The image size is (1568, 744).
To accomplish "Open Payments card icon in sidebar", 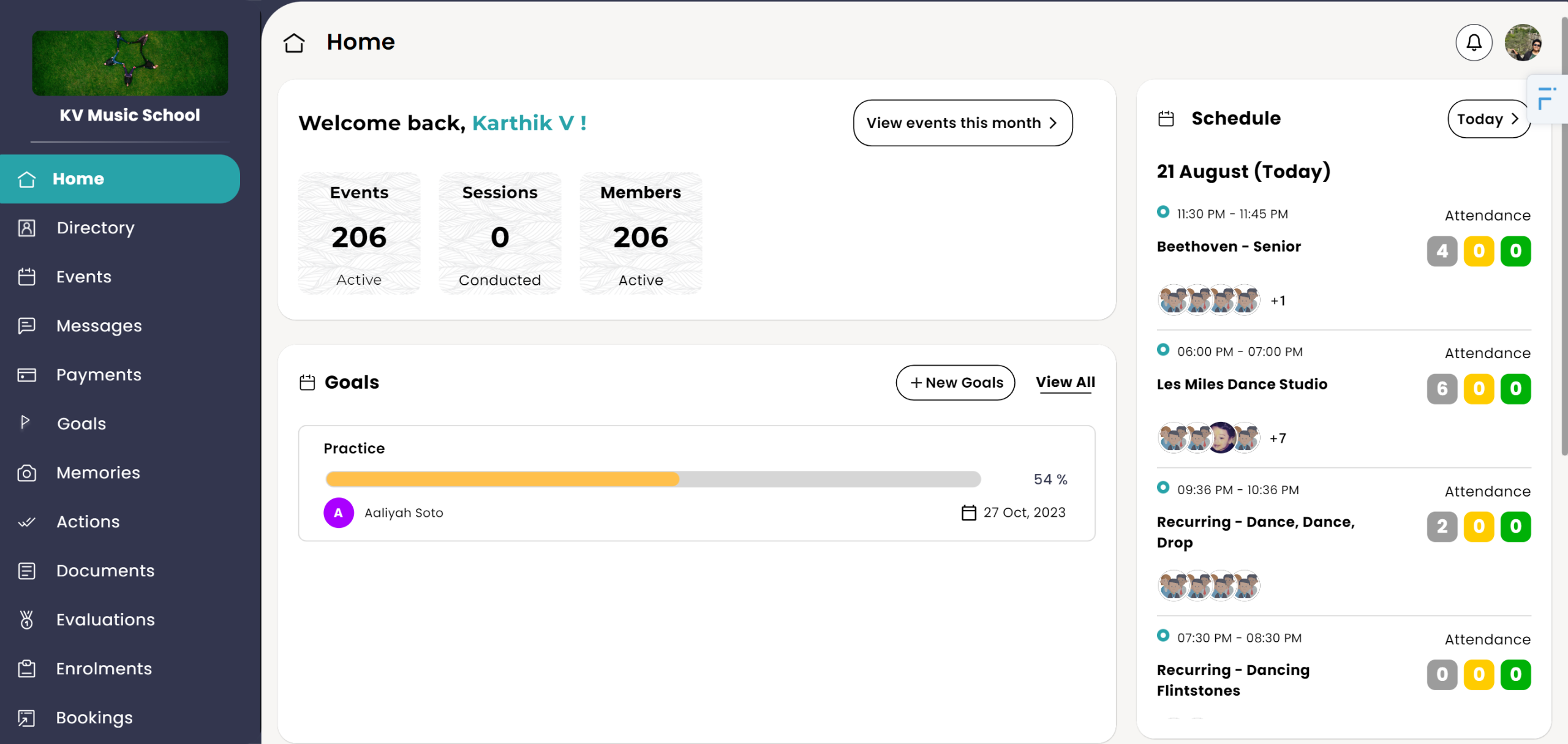I will [26, 375].
